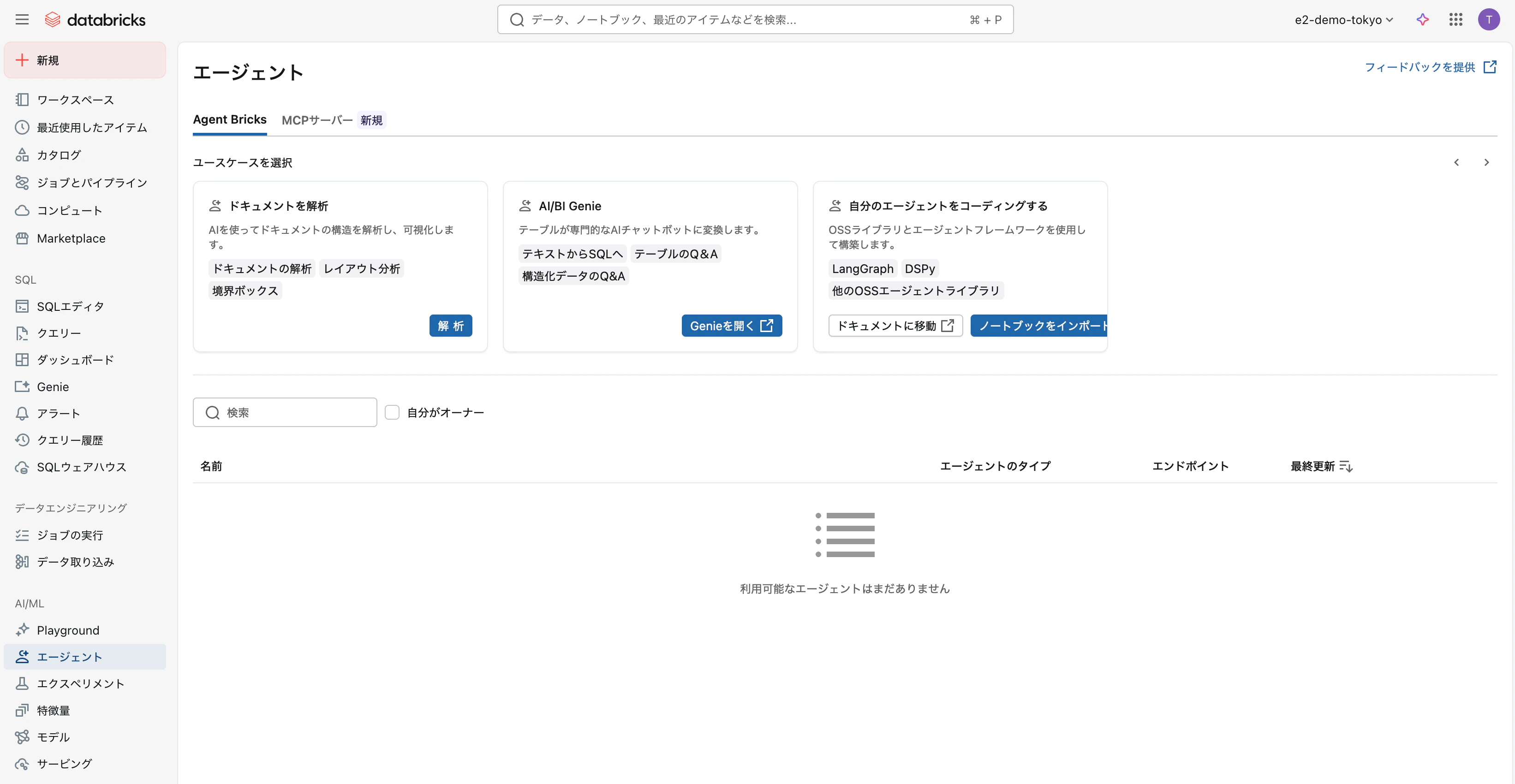
Task: Sort by 最終更新 column icon
Action: pos(1346,466)
